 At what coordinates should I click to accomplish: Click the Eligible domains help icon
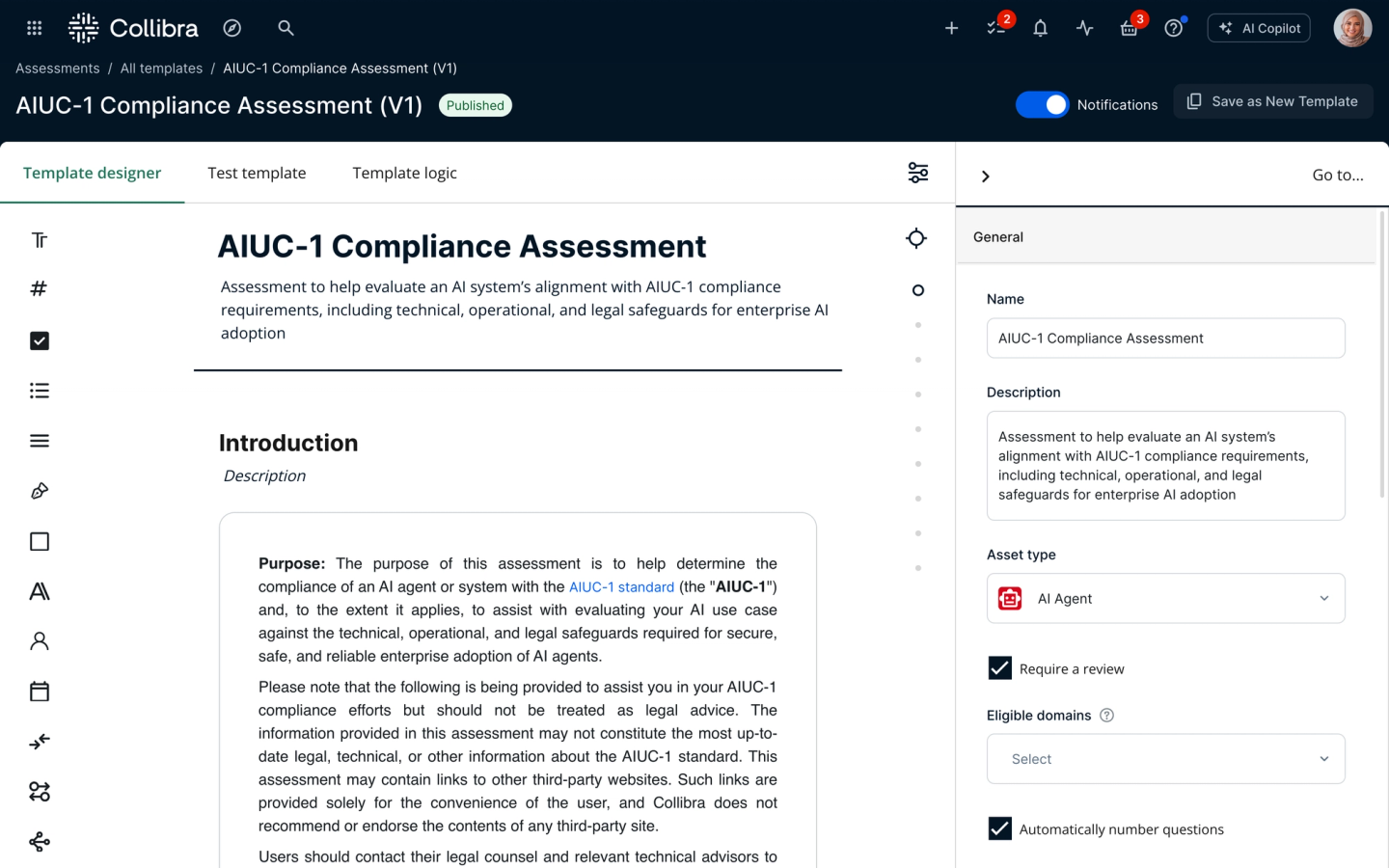tap(1107, 715)
